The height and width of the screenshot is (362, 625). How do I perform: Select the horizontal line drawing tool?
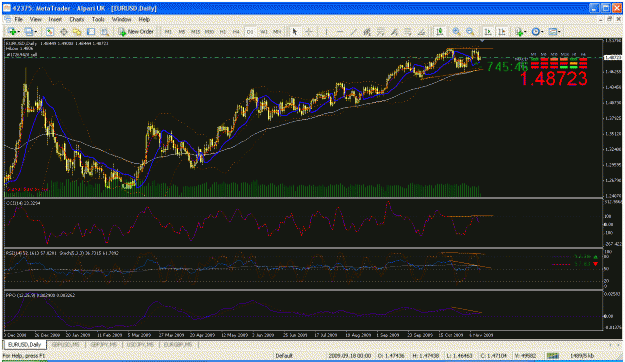[x=340, y=31]
